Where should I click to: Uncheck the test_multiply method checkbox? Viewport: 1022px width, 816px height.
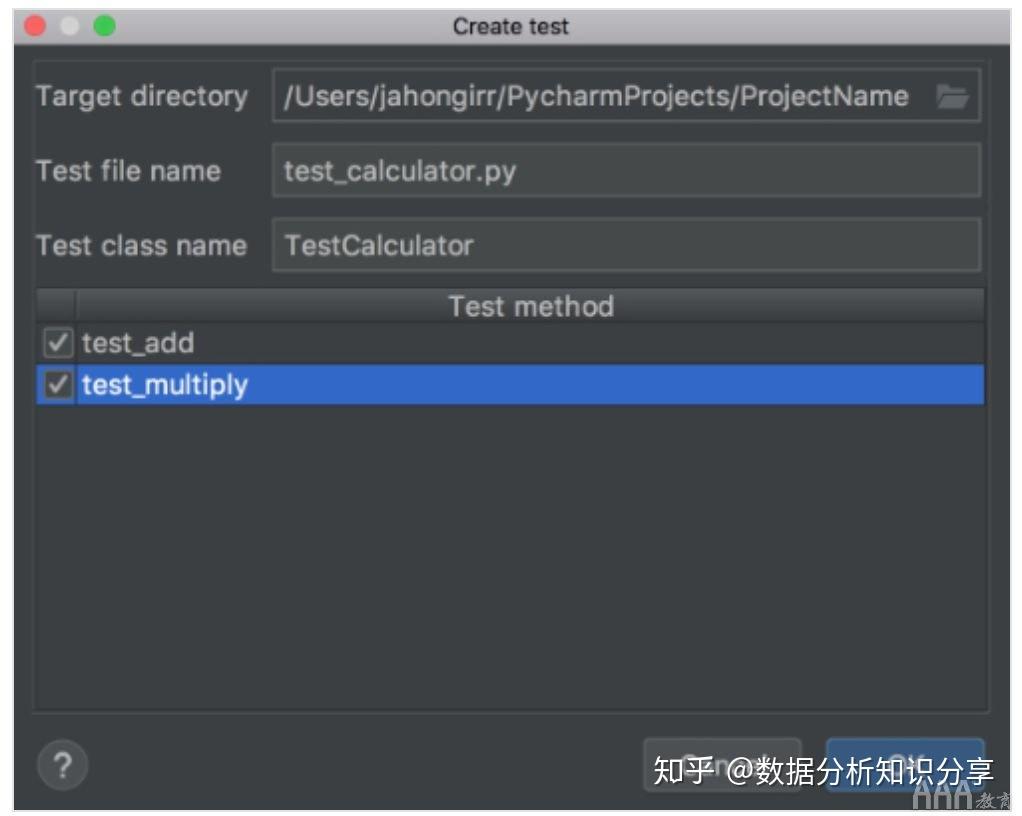click(x=56, y=384)
